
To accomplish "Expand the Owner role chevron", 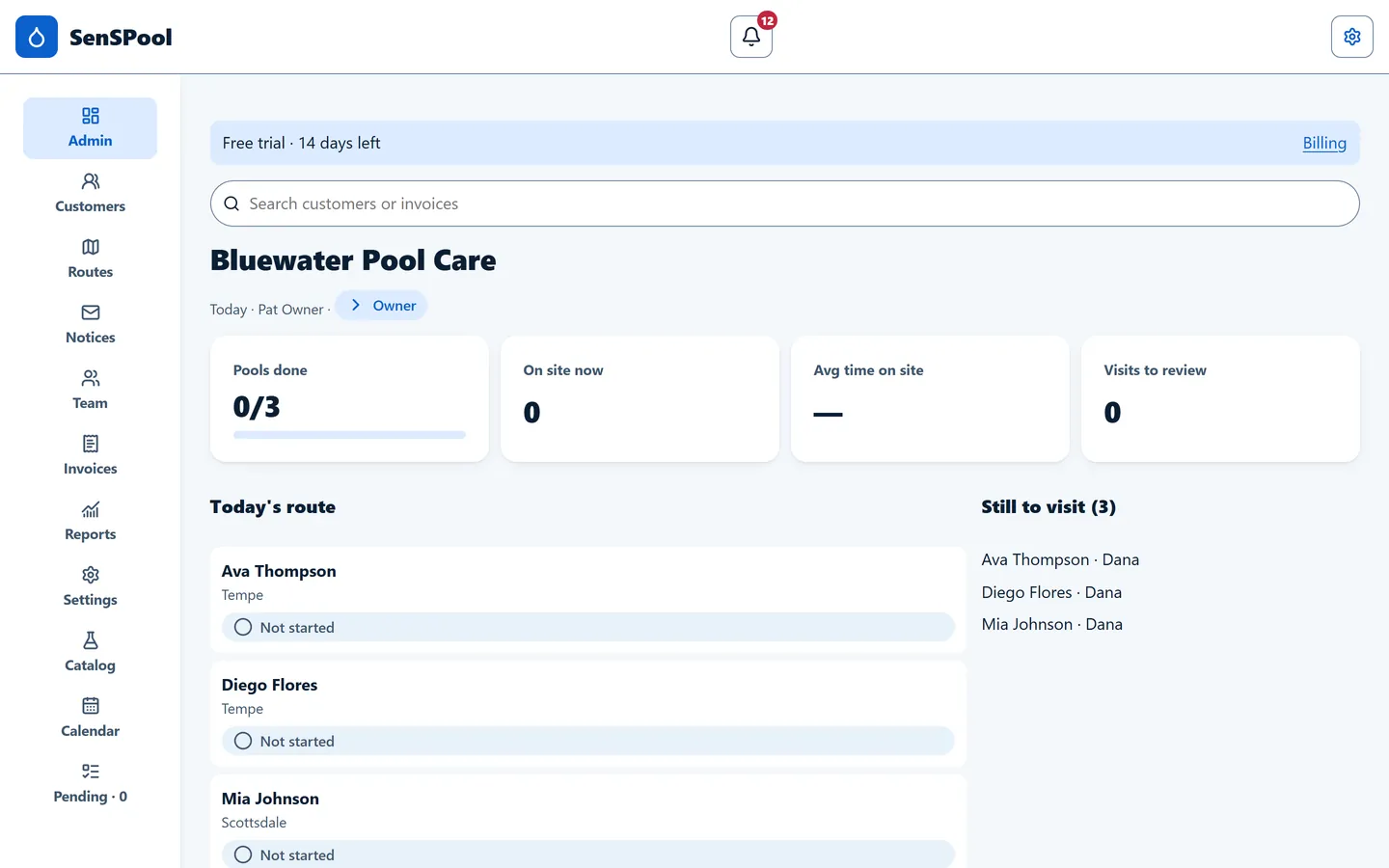I will [356, 305].
